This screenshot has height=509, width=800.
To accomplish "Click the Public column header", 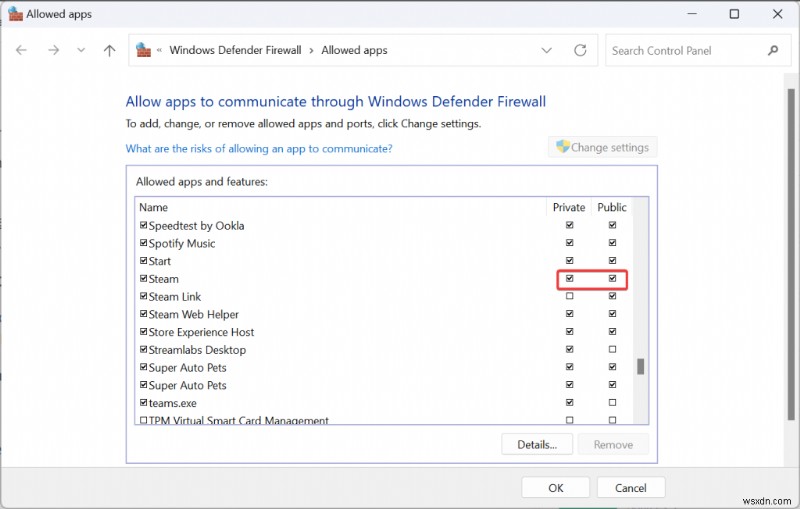I will coord(612,207).
